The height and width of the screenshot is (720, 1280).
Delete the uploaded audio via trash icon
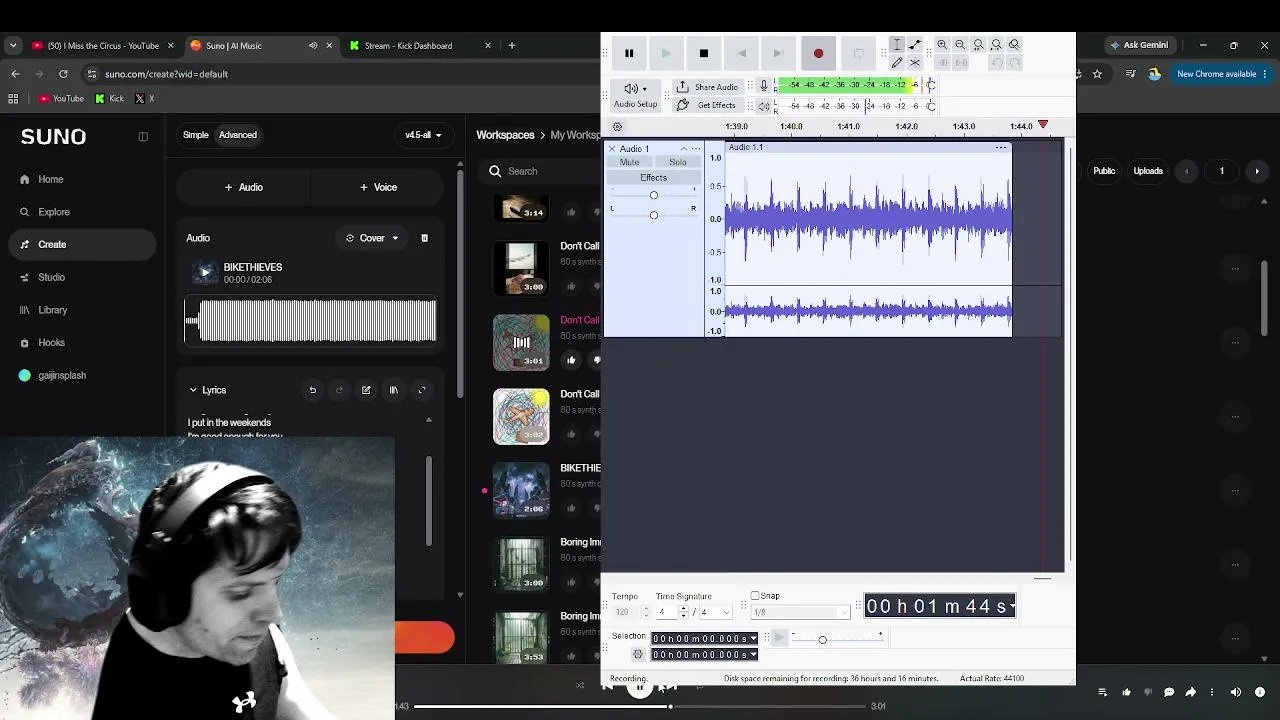(424, 238)
